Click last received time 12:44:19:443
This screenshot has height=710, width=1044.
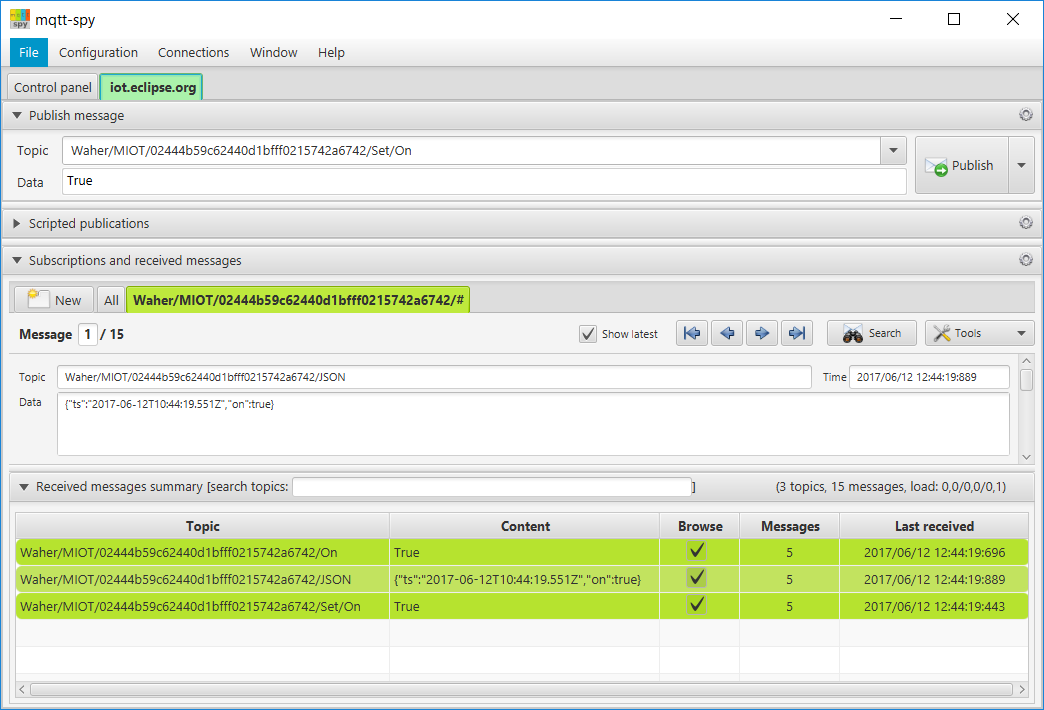click(934, 606)
